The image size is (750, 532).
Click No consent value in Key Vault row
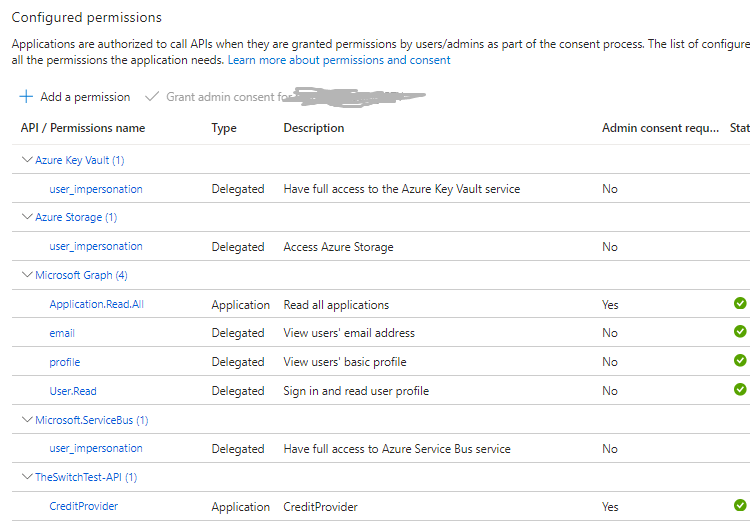pos(610,189)
